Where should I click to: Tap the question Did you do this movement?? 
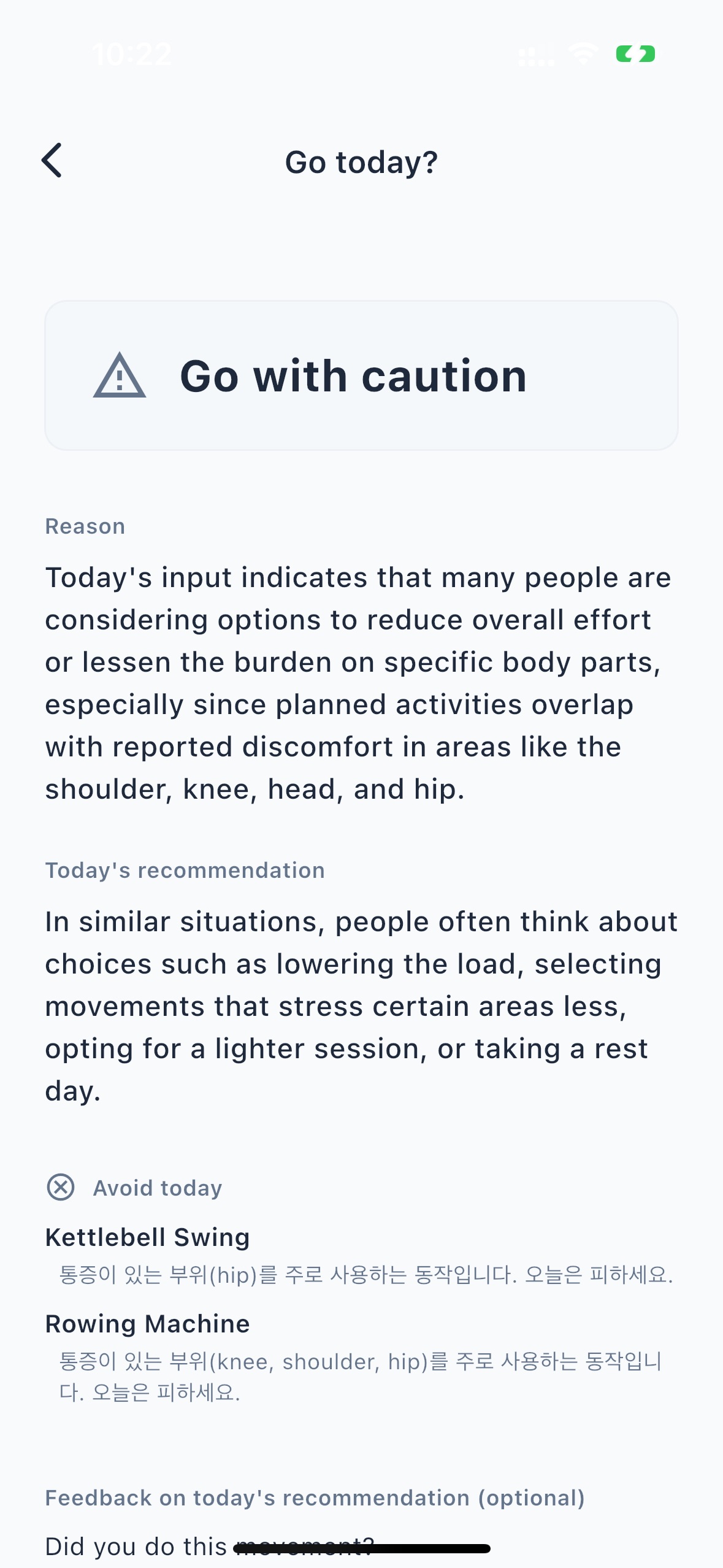click(x=208, y=1546)
